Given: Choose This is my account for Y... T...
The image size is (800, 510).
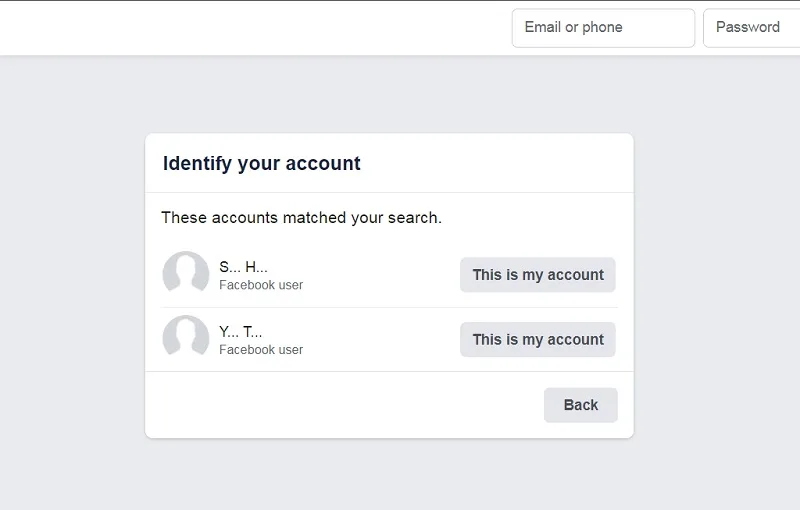Looking at the screenshot, I should point(538,339).
